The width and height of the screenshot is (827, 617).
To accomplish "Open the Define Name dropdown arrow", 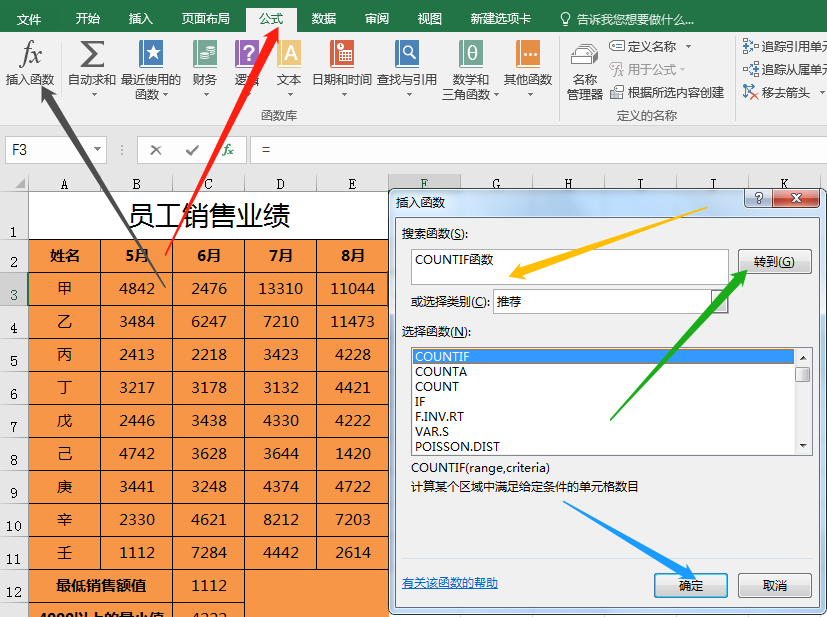I will pyautogui.click(x=688, y=46).
